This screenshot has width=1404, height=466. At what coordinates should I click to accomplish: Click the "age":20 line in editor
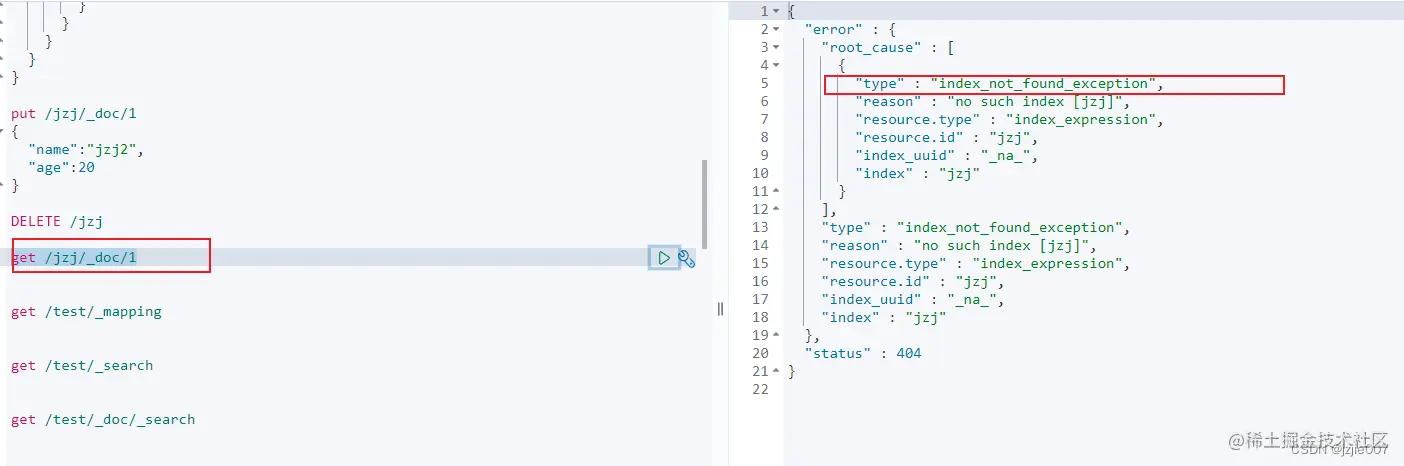click(61, 168)
